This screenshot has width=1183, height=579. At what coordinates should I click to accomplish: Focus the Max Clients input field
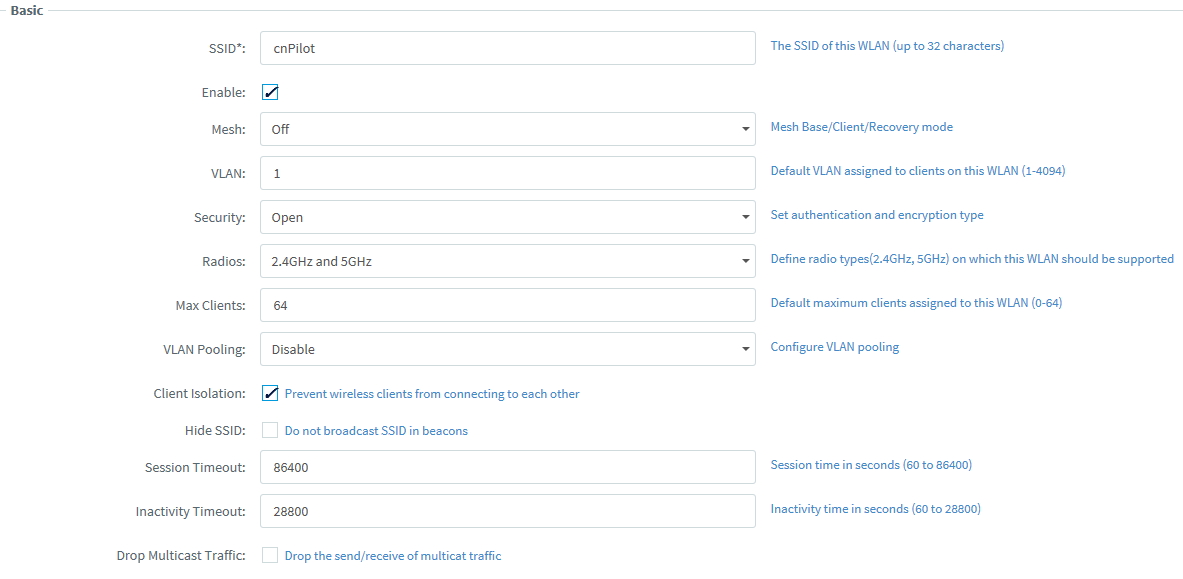[507, 305]
